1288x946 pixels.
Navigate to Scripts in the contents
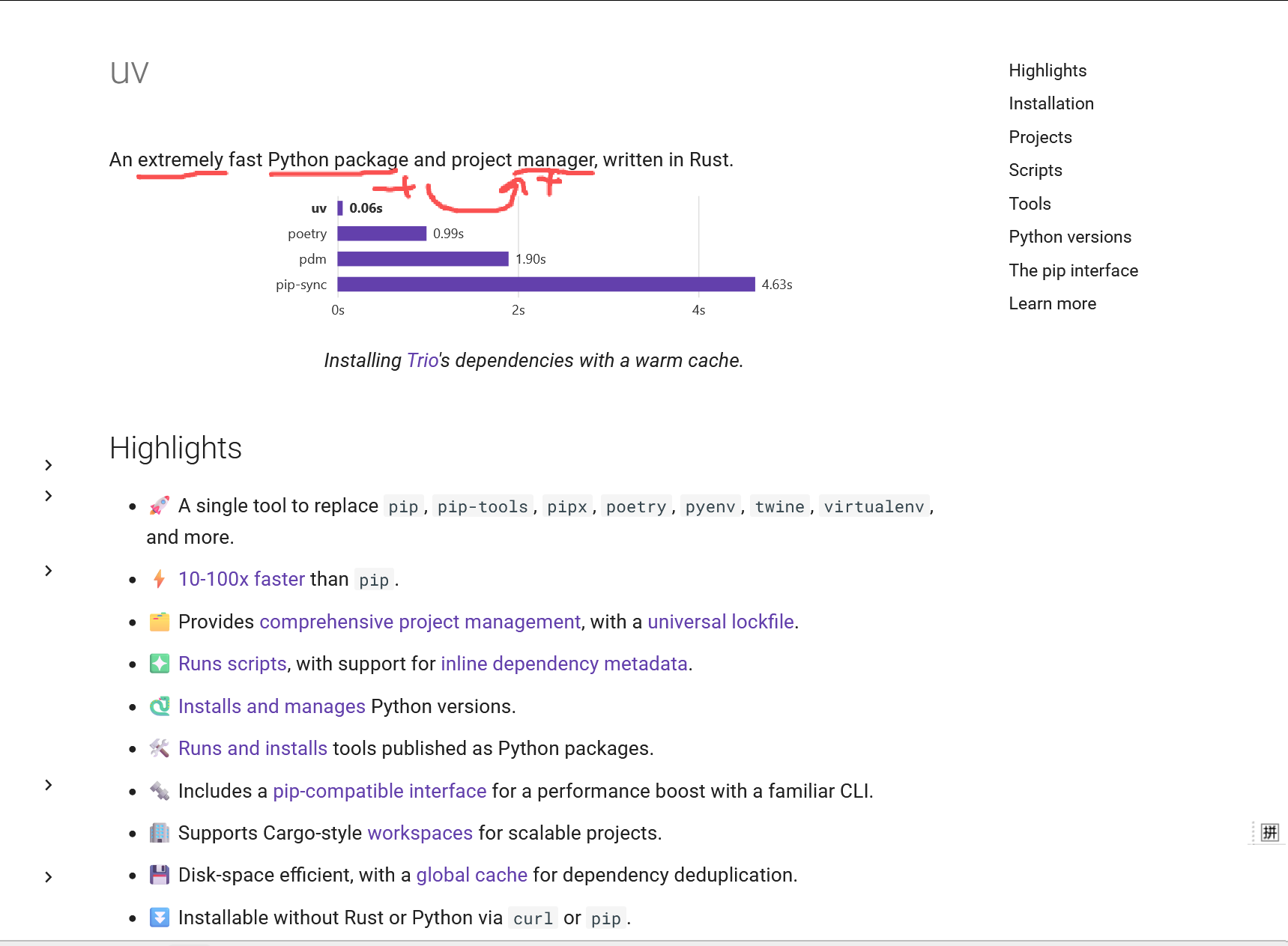(1035, 170)
